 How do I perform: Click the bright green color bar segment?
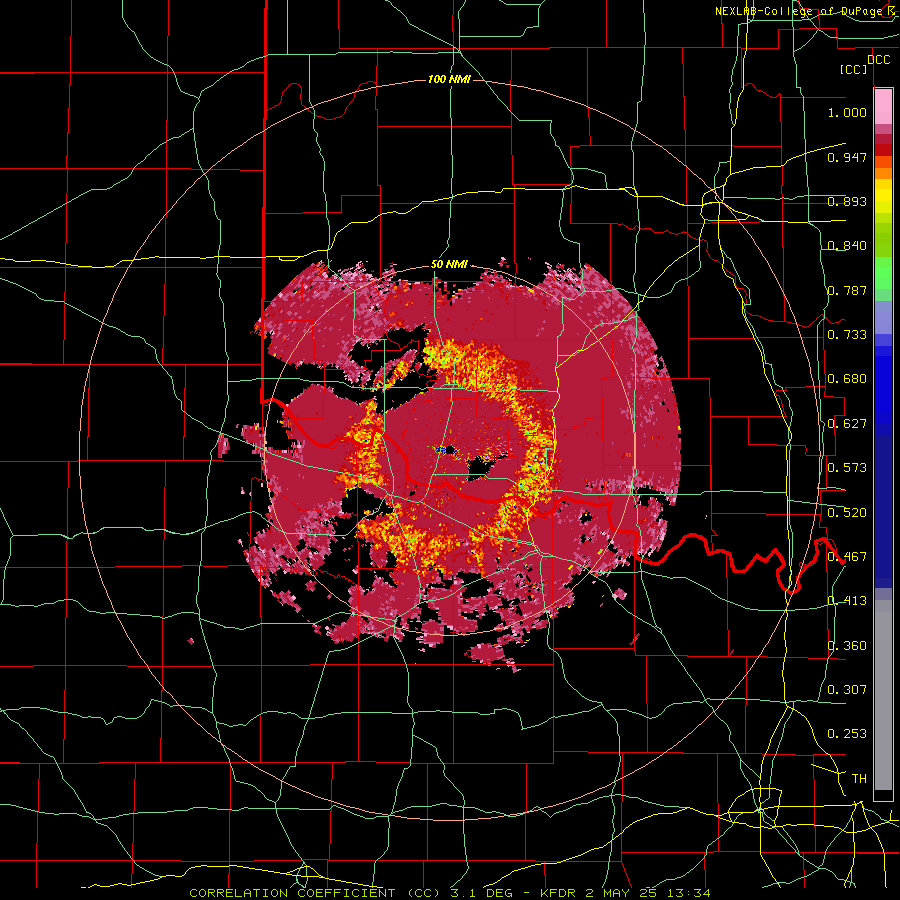883,273
